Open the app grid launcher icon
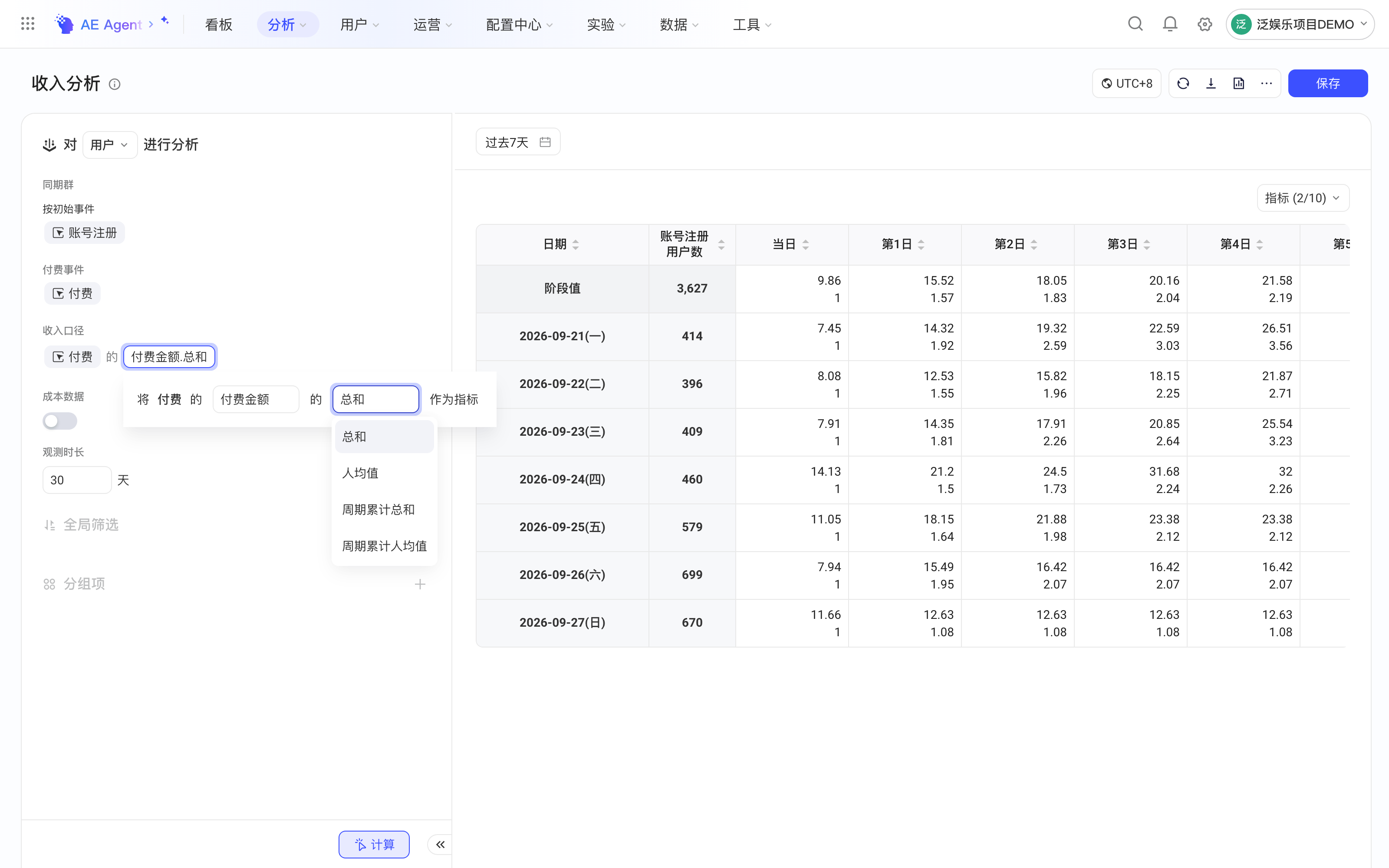This screenshot has width=1389, height=868. coord(27,24)
